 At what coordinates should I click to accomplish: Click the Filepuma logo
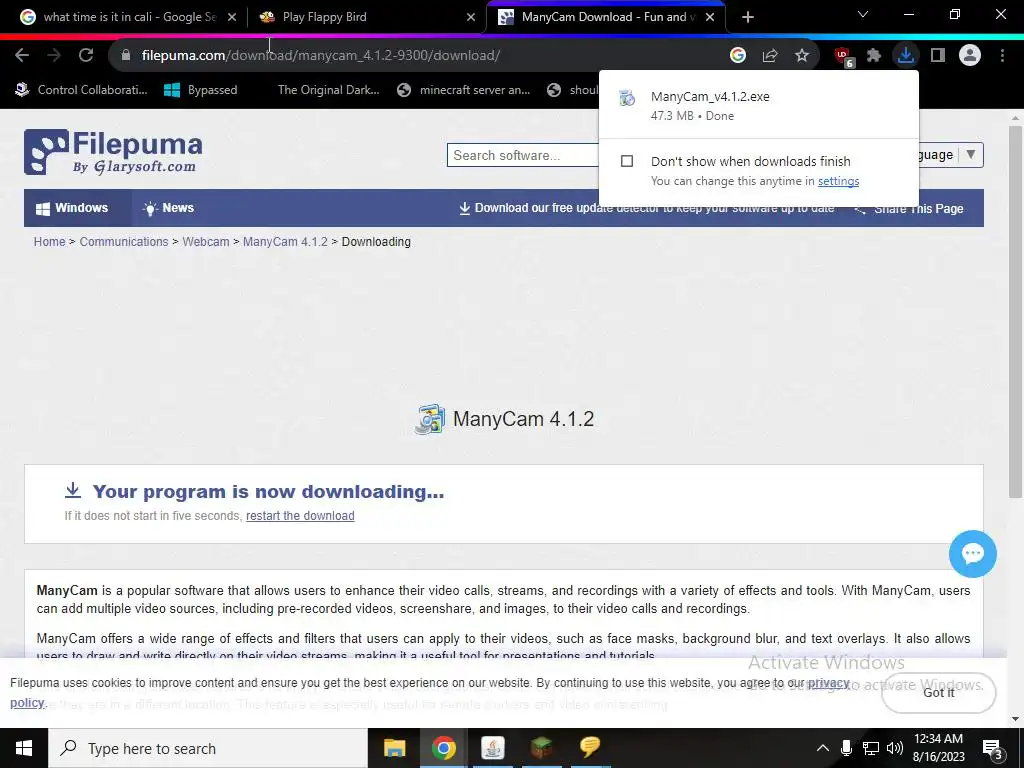coord(113,152)
